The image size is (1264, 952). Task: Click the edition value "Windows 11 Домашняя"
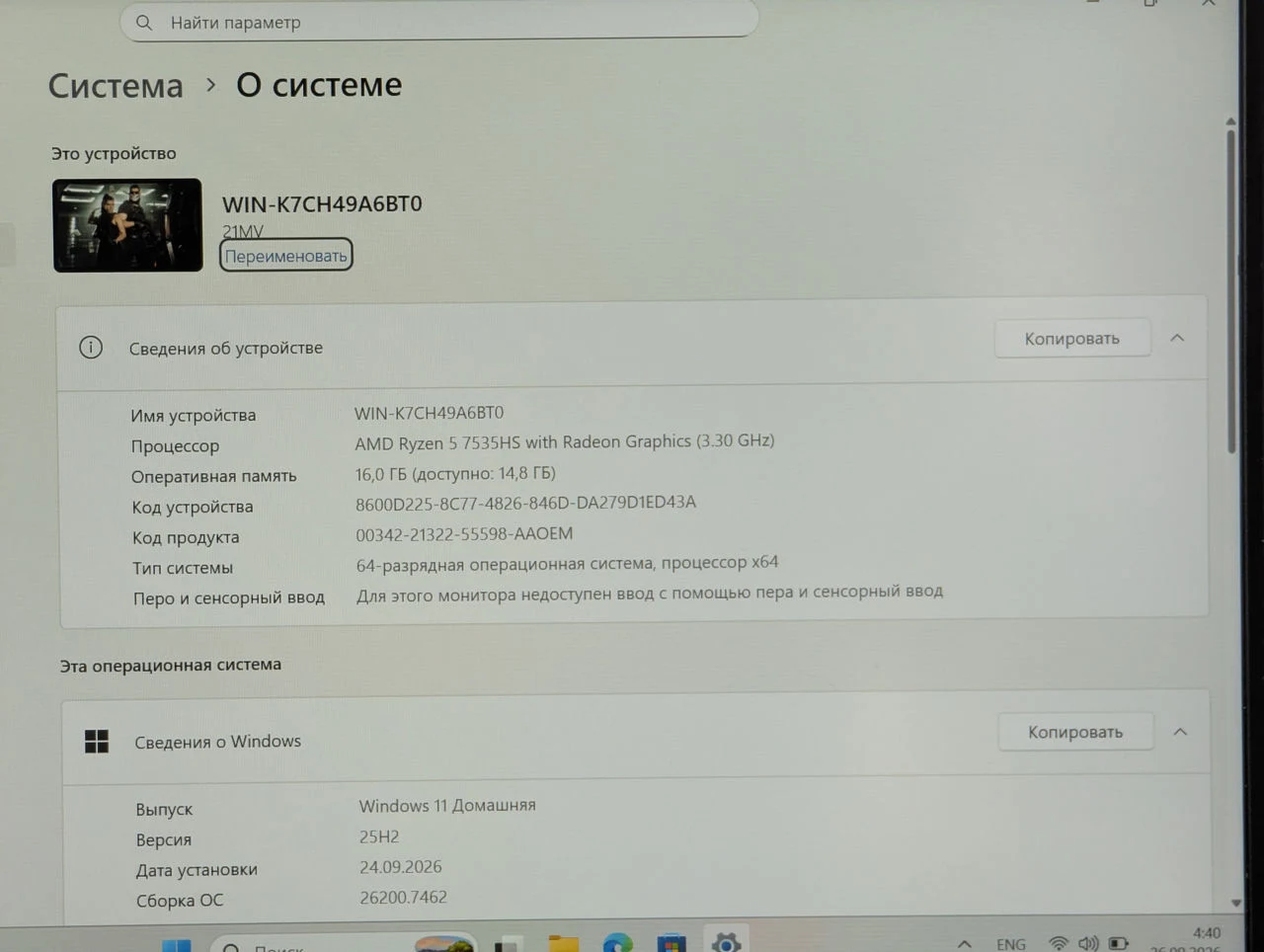coord(447,806)
